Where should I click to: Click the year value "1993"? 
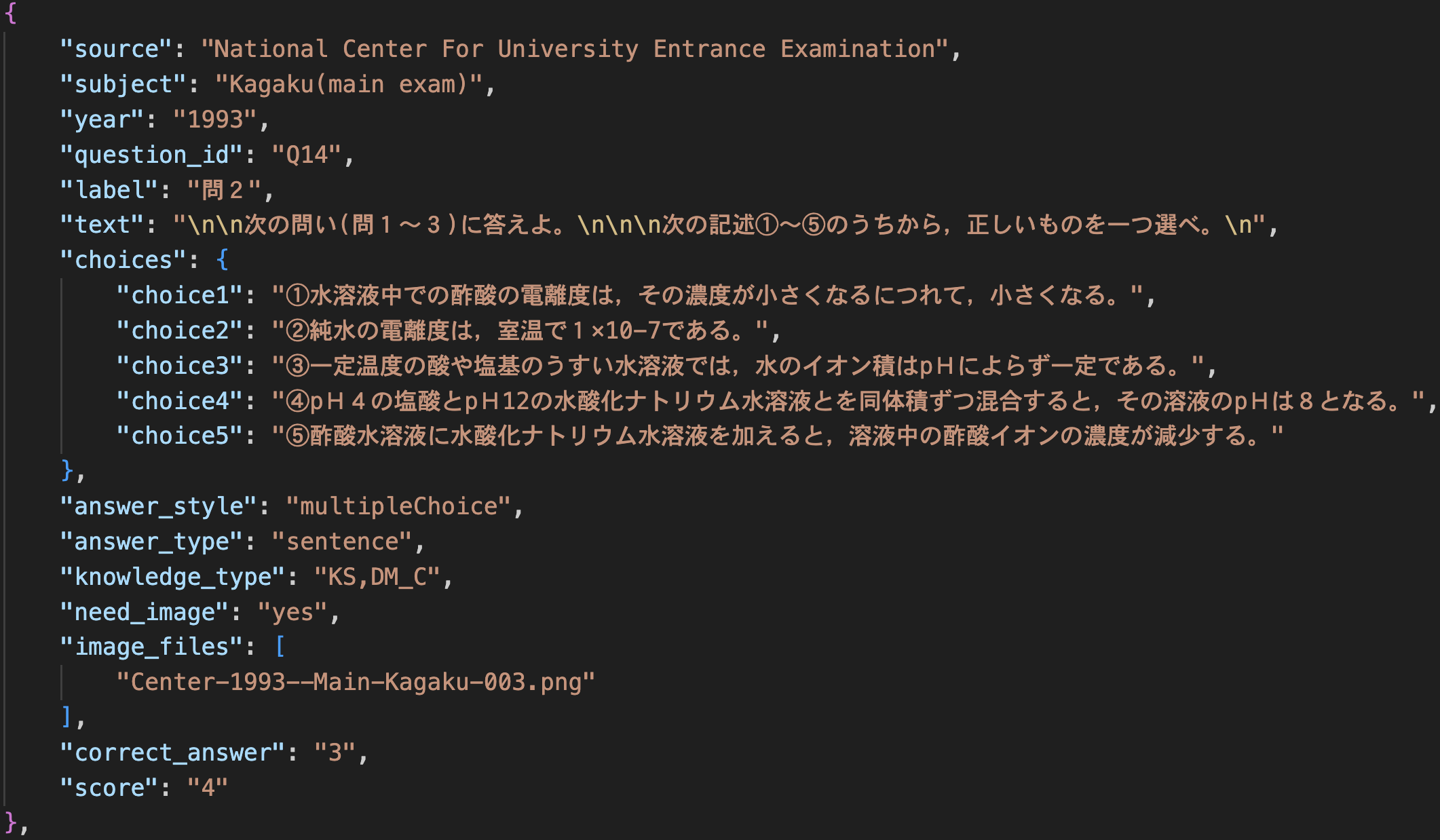215,119
